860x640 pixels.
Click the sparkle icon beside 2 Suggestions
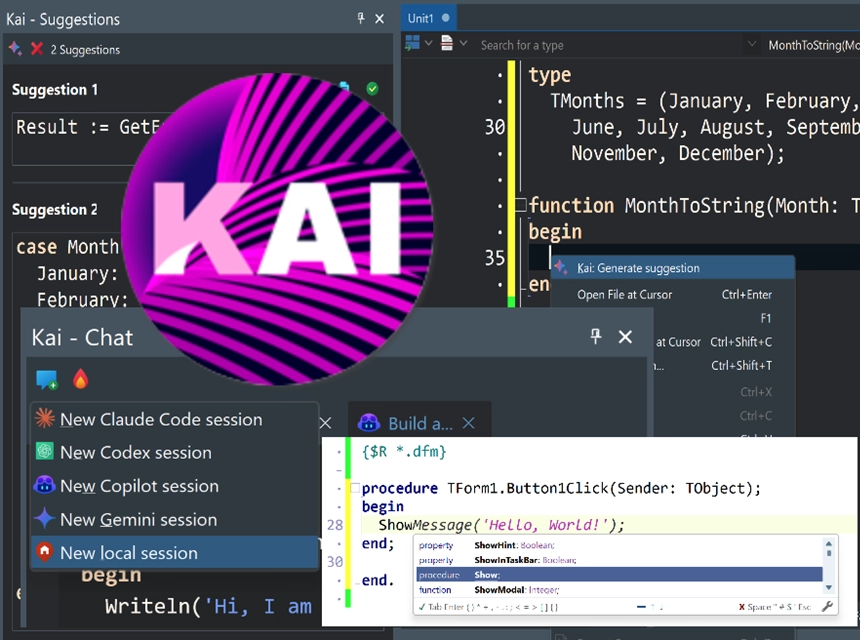coord(15,49)
